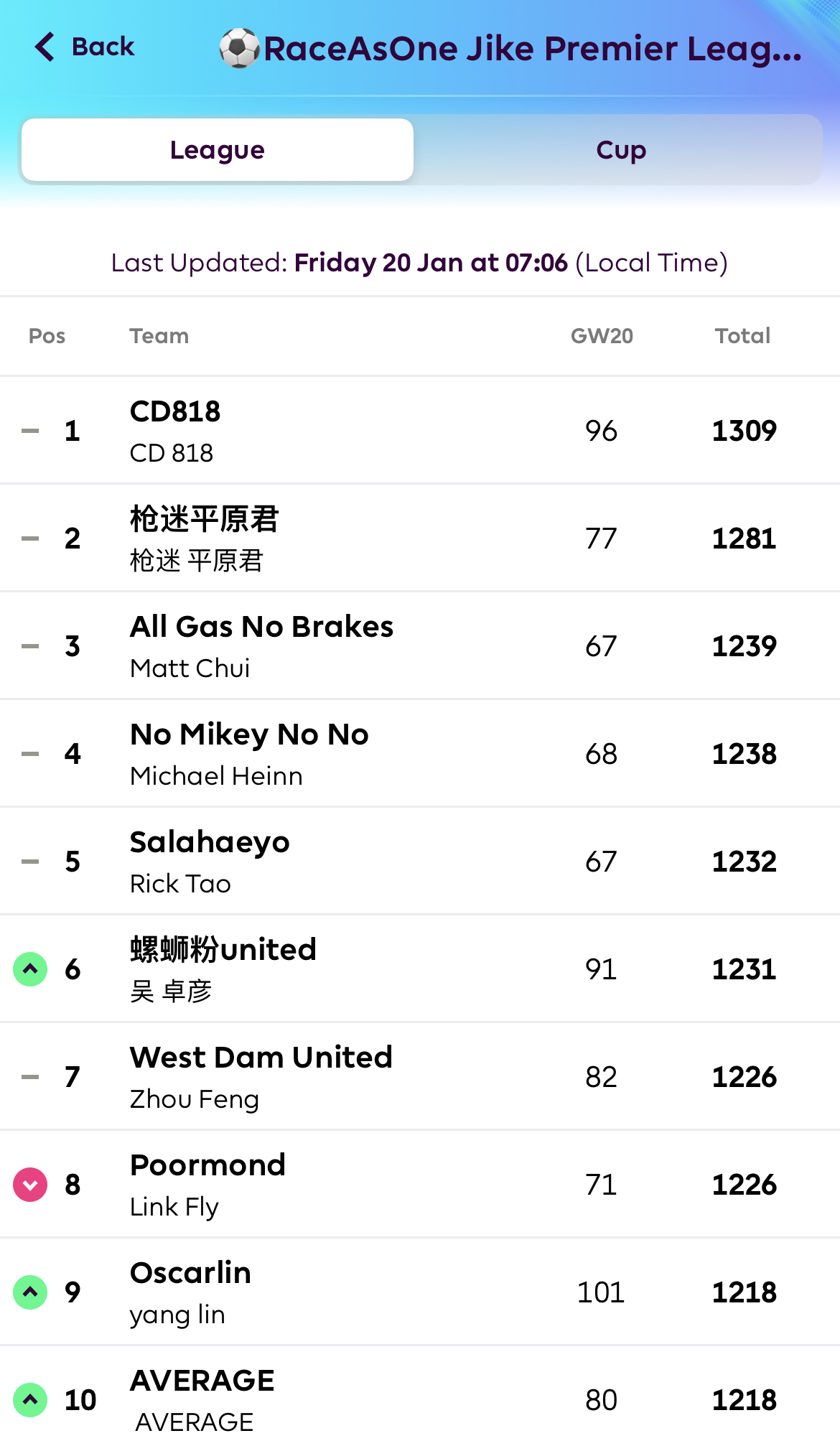
Task: Click the GW20 column header
Action: point(602,336)
